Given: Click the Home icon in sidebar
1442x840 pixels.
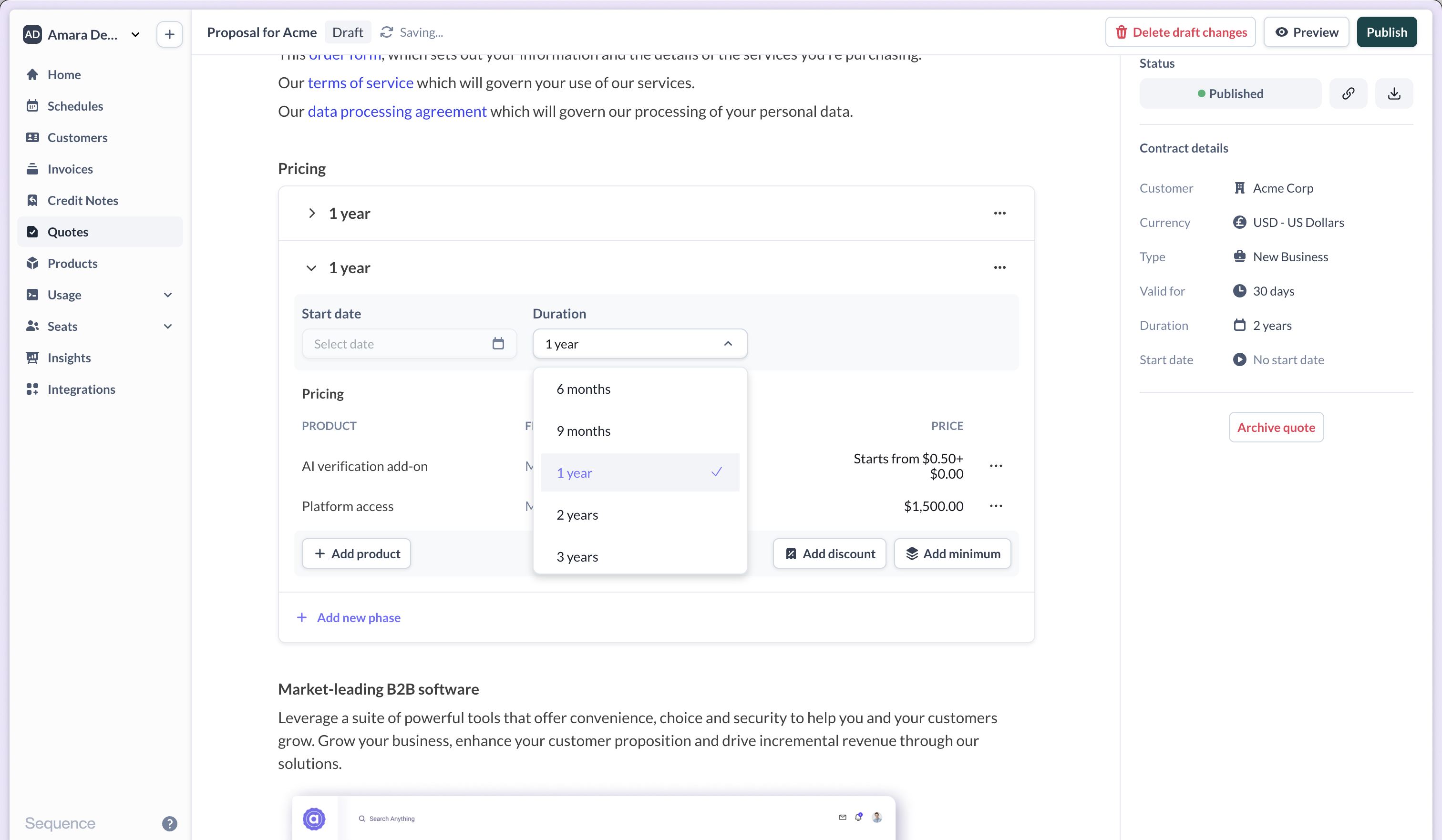Looking at the screenshot, I should coord(32,74).
